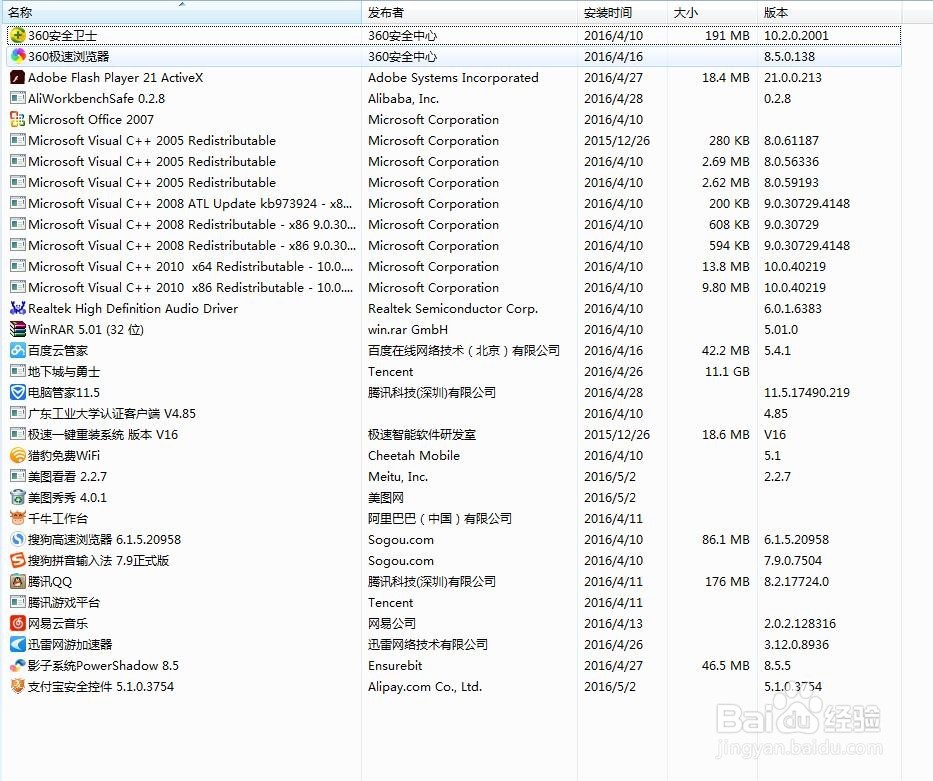933x781 pixels.
Task: Click the 搜狗高速浏览器 icon
Action: [18, 539]
